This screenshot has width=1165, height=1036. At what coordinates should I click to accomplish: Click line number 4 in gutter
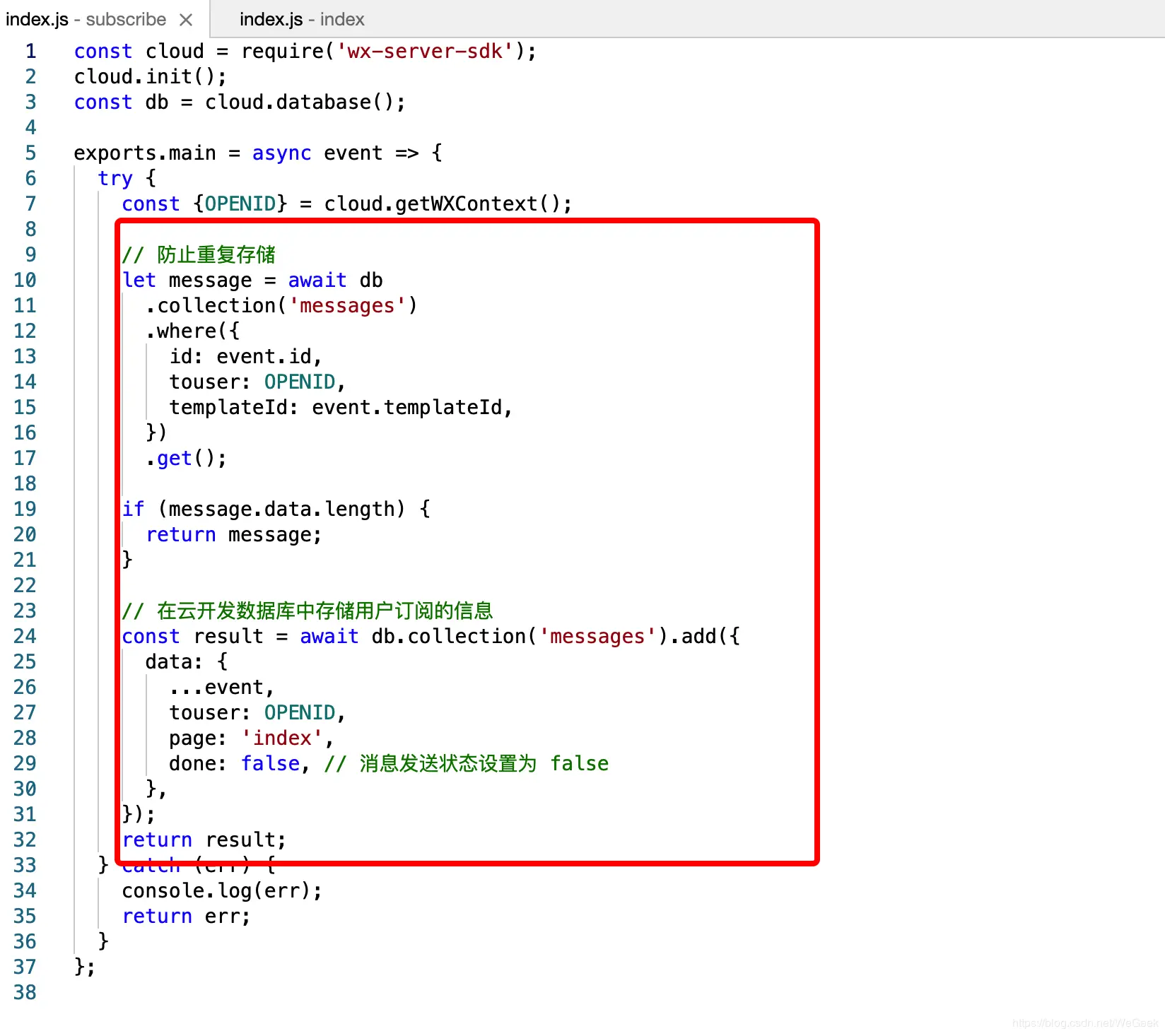coord(30,128)
